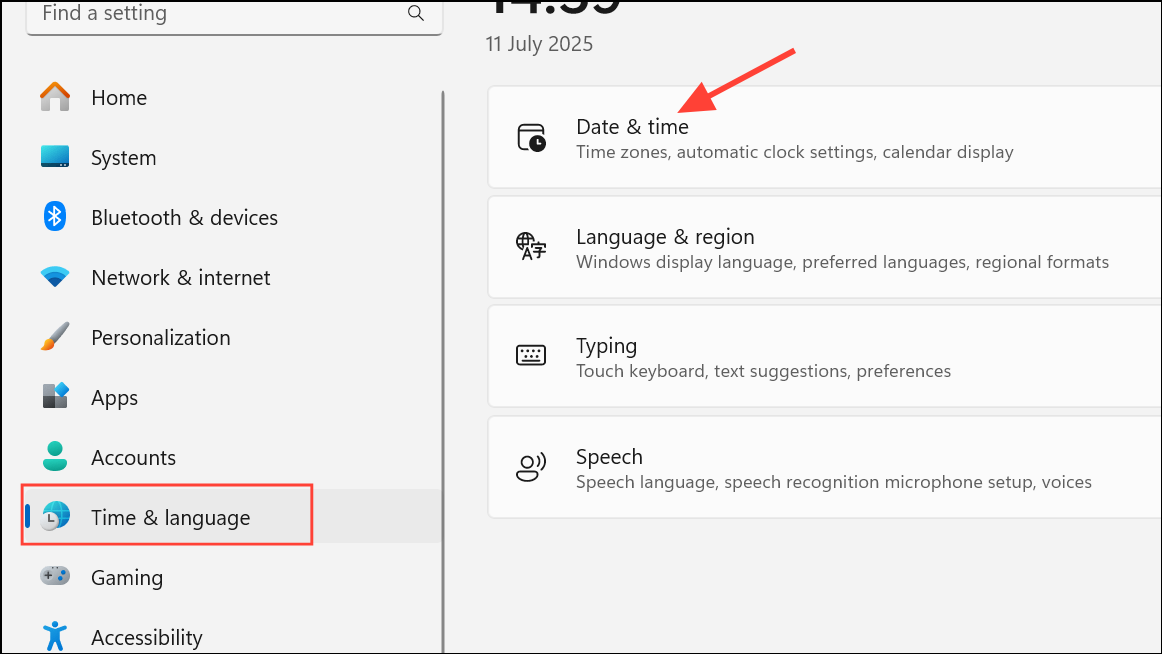Click the Network Wi-Fi icon
The width and height of the screenshot is (1162, 654).
[55, 277]
